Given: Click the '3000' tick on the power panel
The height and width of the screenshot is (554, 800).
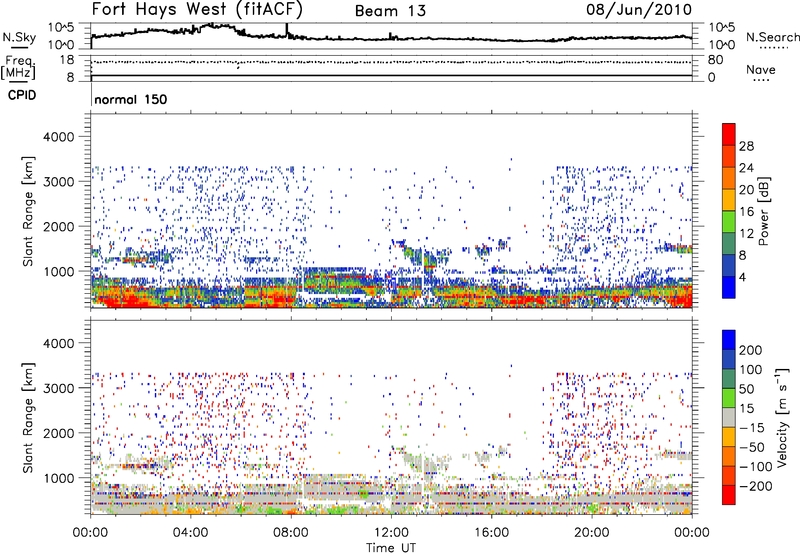Looking at the screenshot, I should (58, 182).
